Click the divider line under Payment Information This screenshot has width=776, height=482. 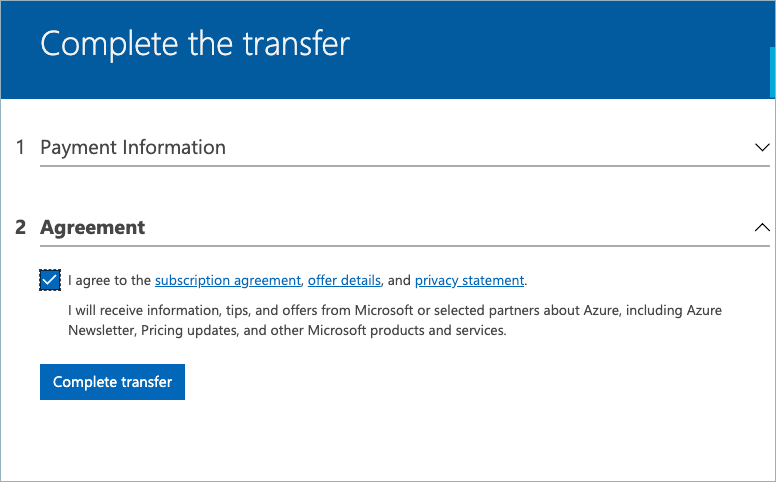(400, 165)
